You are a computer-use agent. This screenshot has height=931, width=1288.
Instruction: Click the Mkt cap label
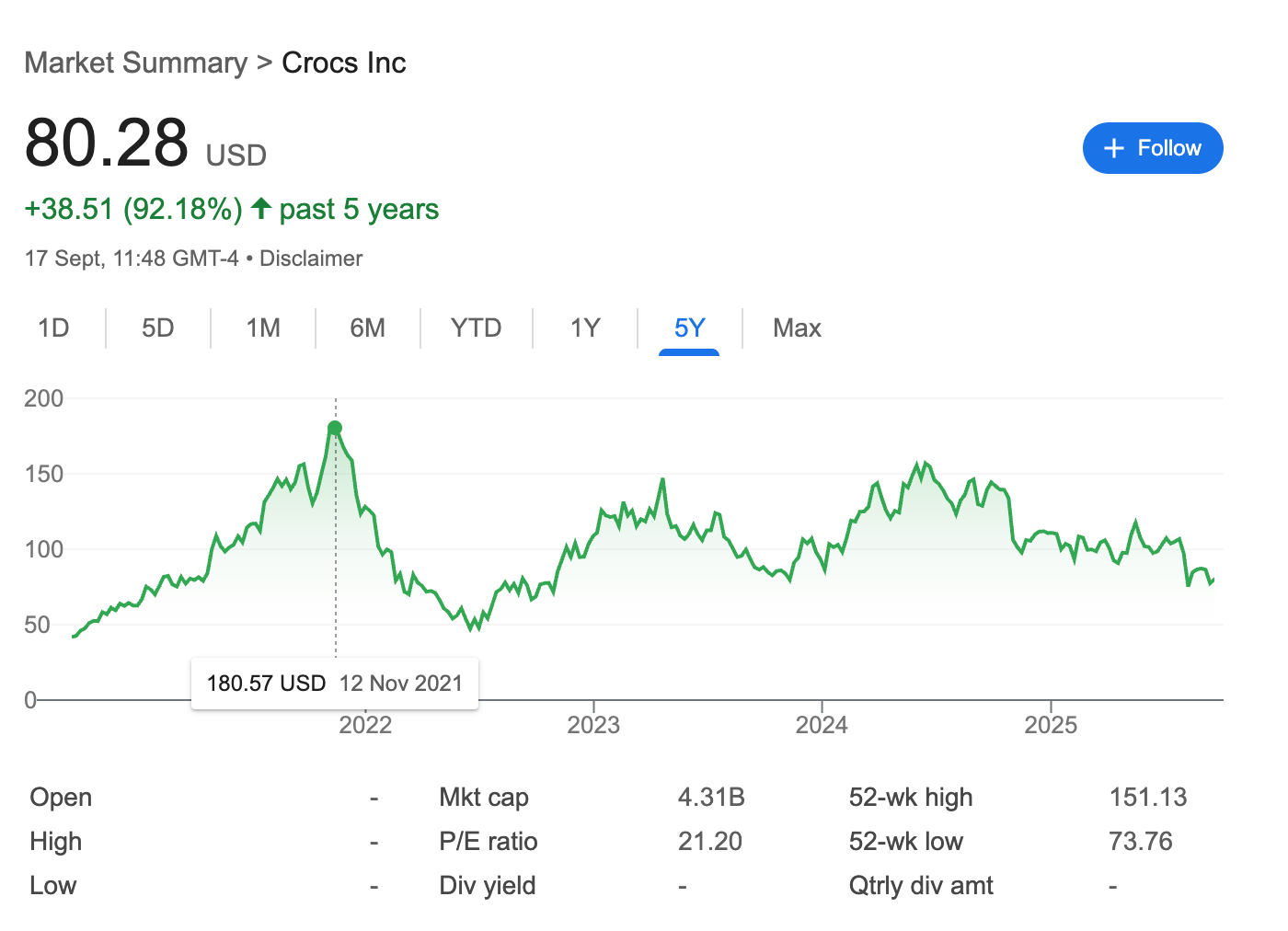tap(484, 797)
